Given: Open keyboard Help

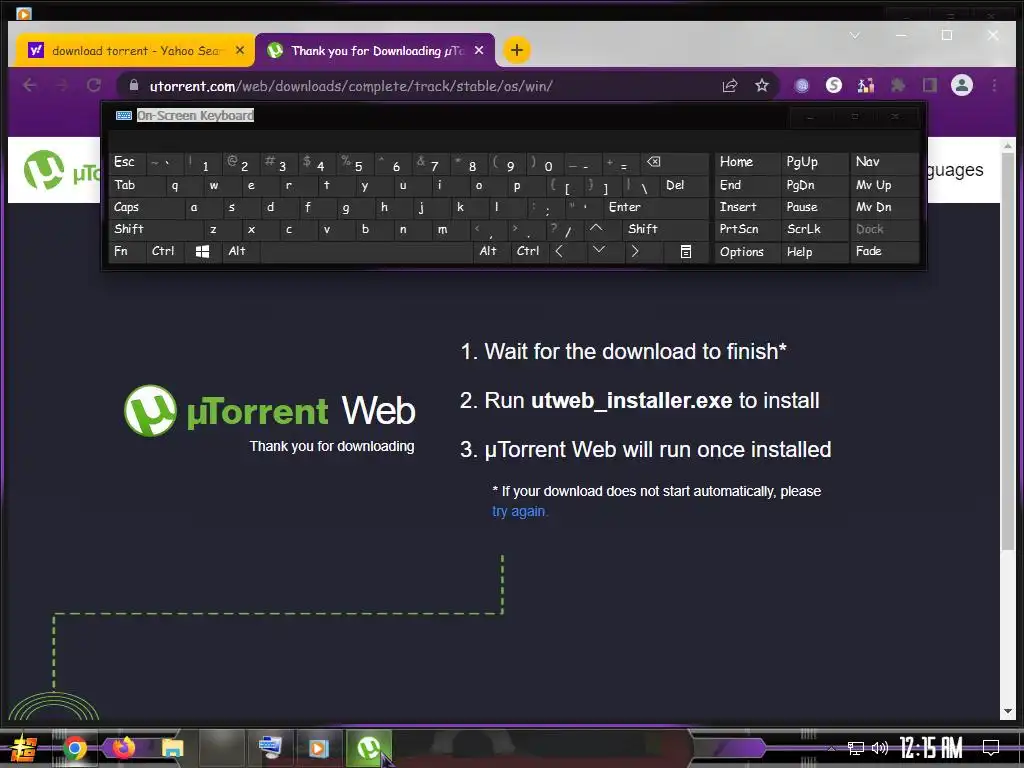Looking at the screenshot, I should tap(814, 252).
